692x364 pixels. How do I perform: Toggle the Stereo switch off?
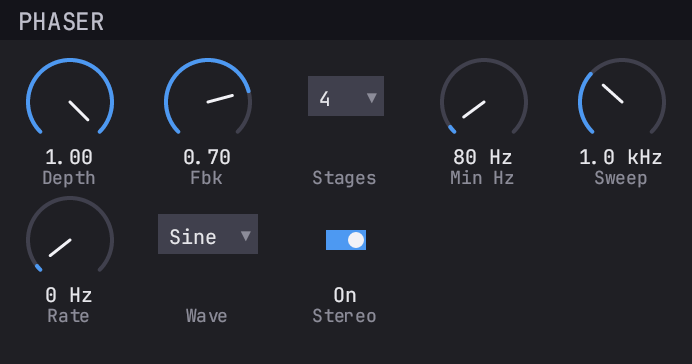(346, 240)
